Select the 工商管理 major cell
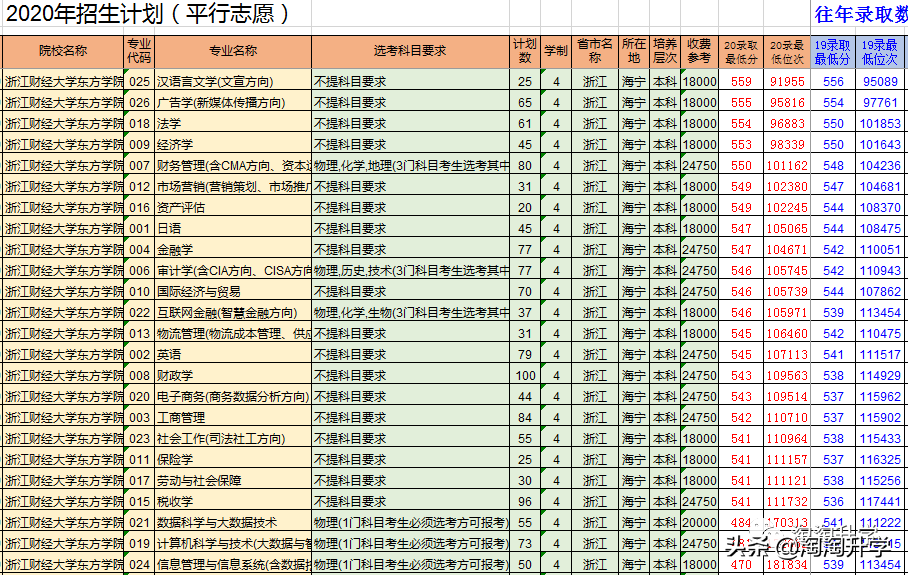908x575 pixels. click(233, 417)
